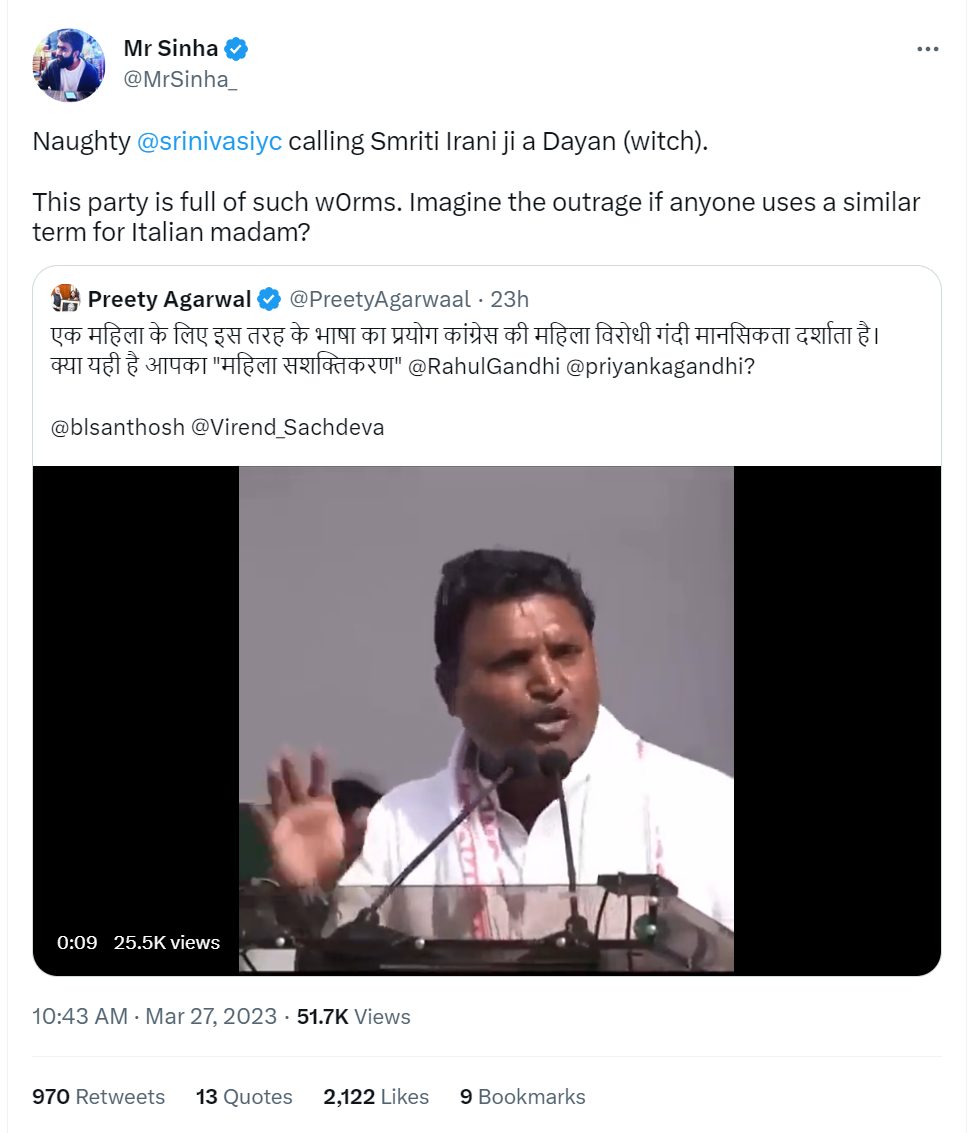The width and height of the screenshot is (971, 1133).
Task: Open Mr Sinha display name profile
Action: point(171,48)
